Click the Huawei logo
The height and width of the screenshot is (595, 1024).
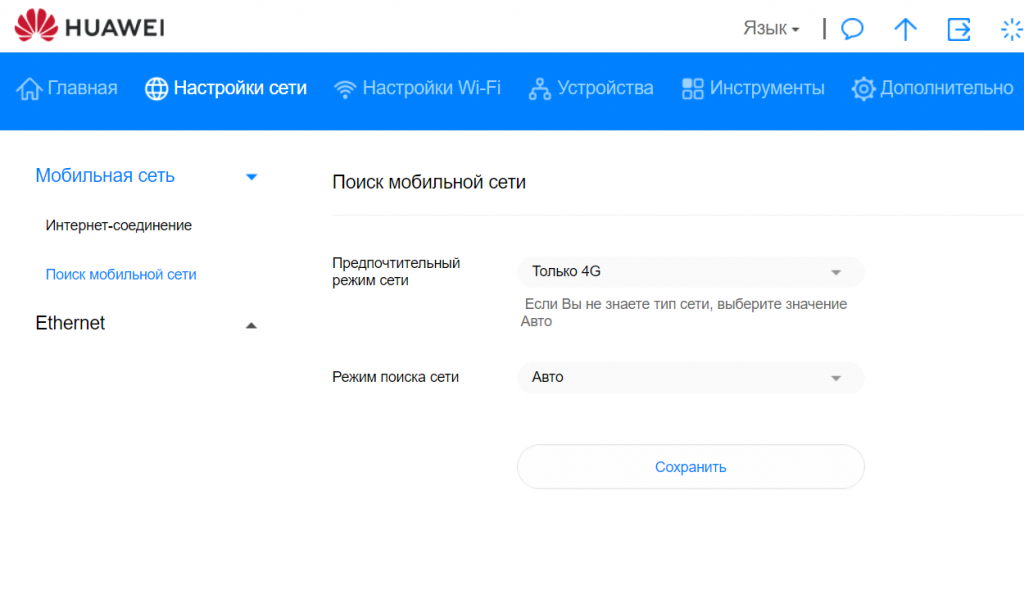click(x=90, y=26)
